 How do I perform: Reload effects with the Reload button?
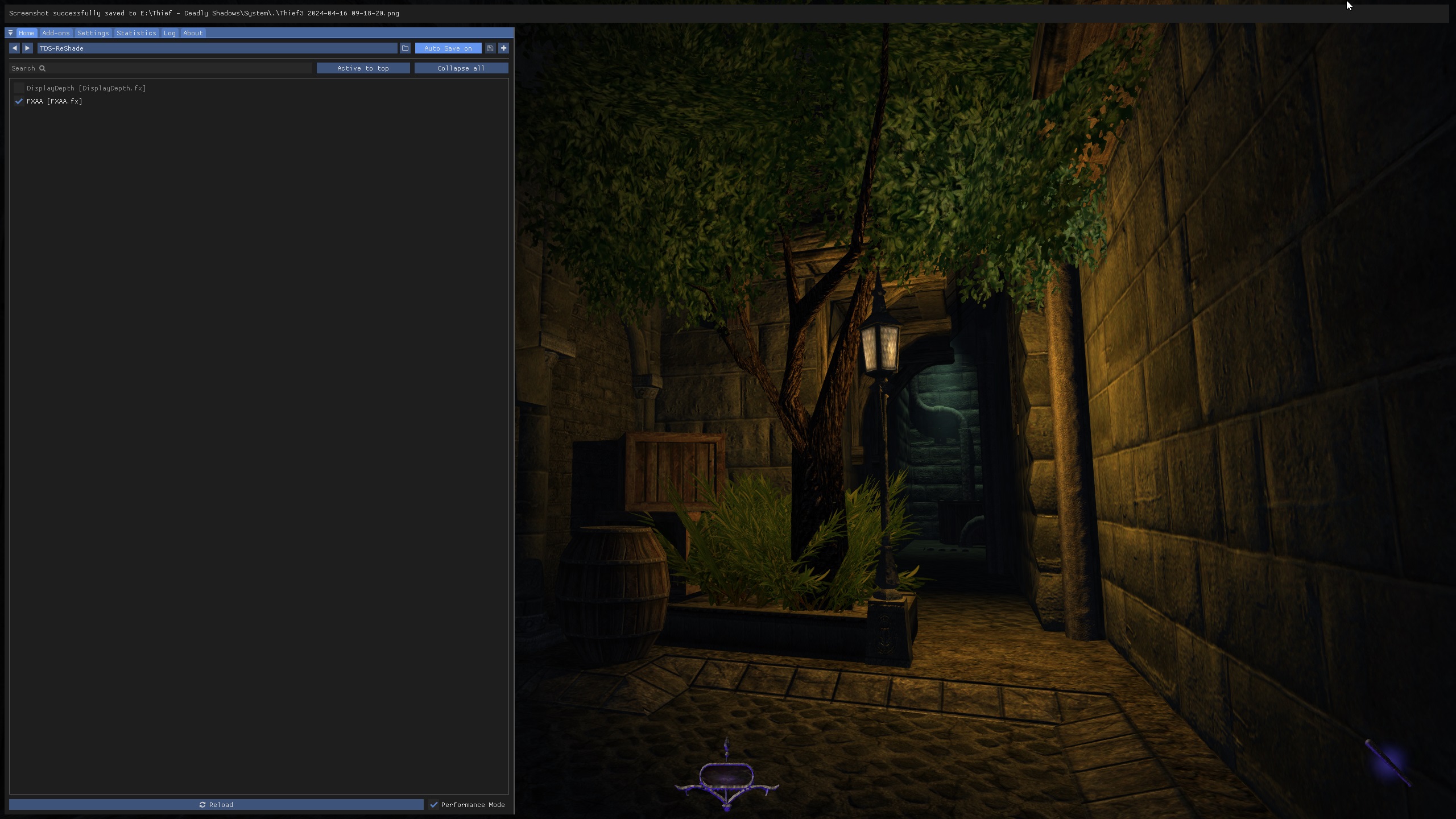[216, 805]
